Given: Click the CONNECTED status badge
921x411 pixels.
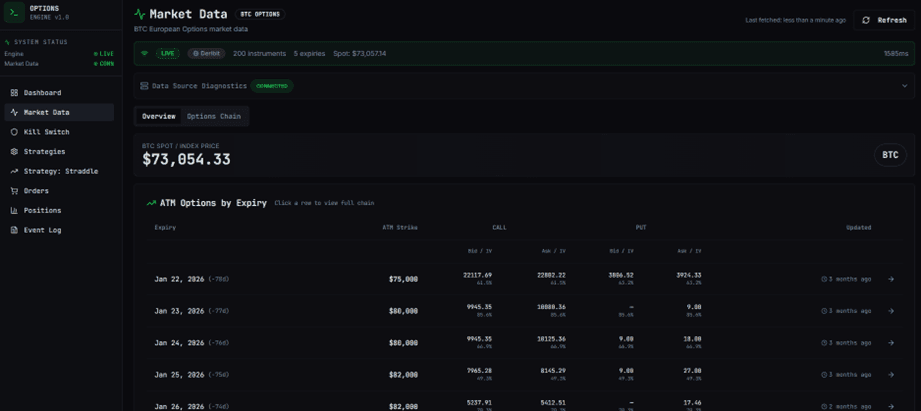Looking at the screenshot, I should click(272, 86).
